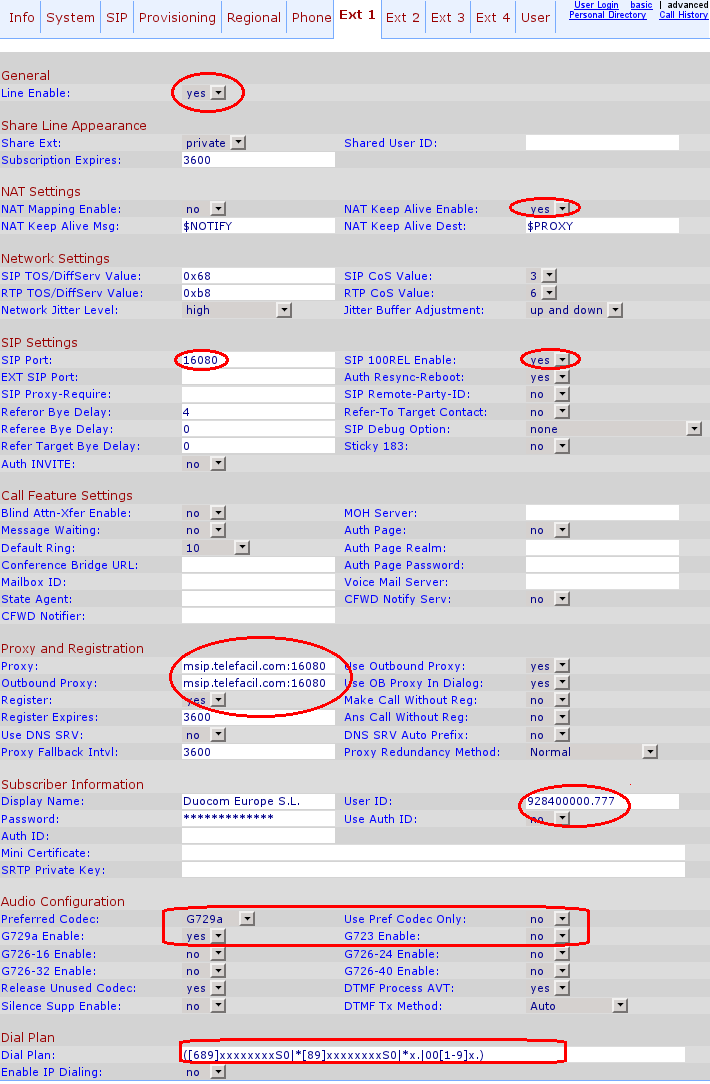Viewport: 710px width, 1084px height.
Task: Open the Line Enable dropdown
Action: [x=218, y=93]
